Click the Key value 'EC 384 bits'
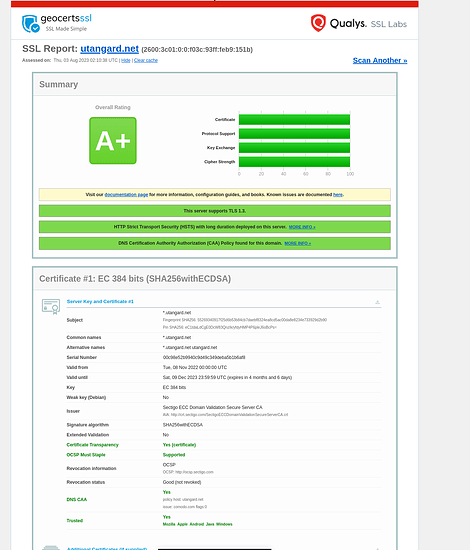The image size is (470, 550). (174, 388)
